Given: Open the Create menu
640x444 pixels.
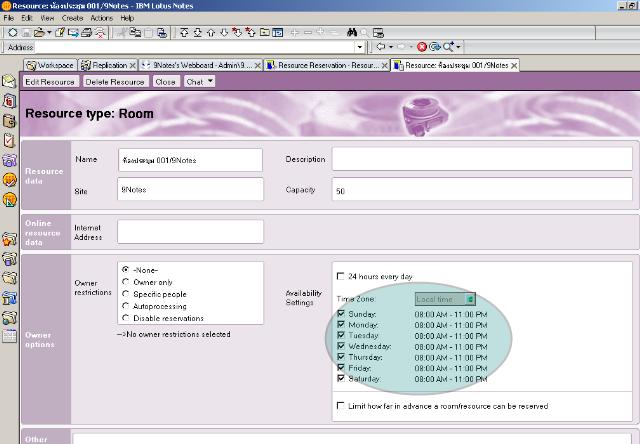Looking at the screenshot, I should pos(73,18).
